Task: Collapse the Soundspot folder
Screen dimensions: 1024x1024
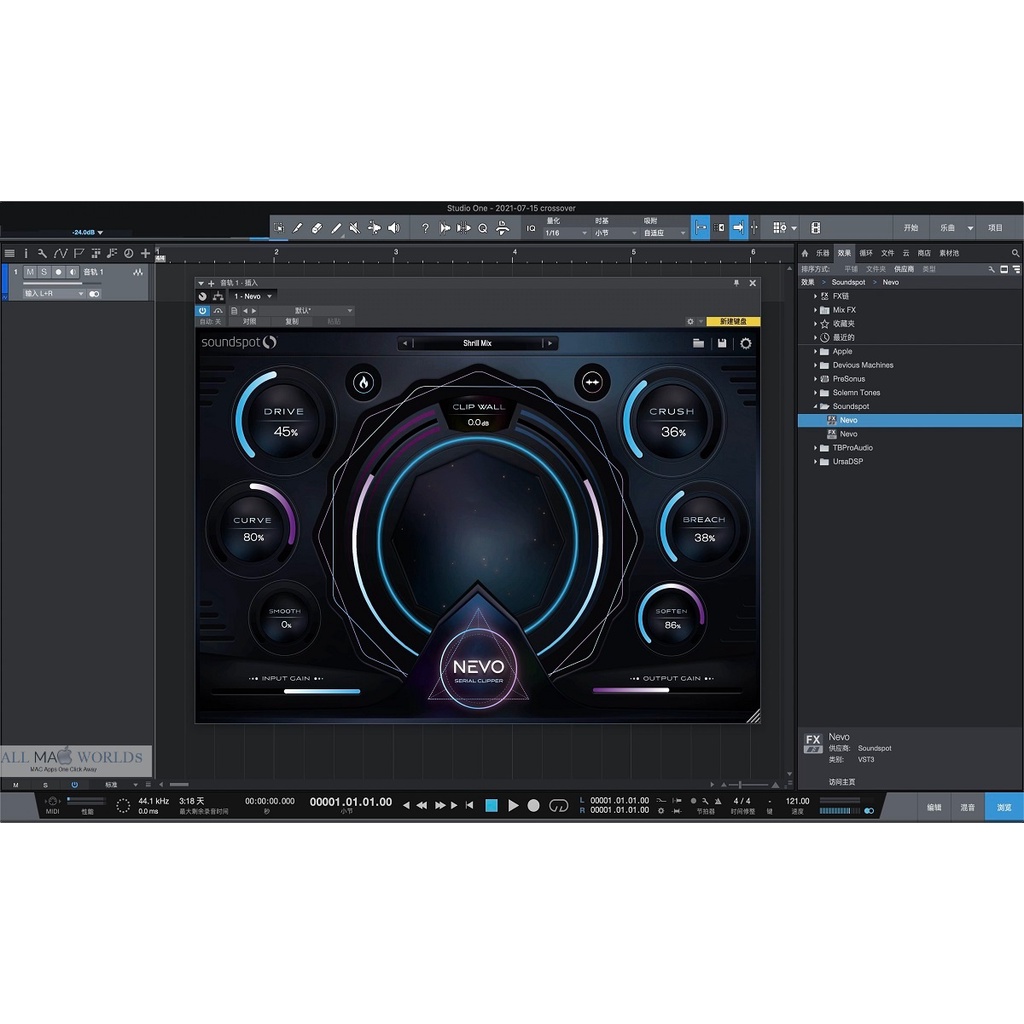Action: coord(816,406)
